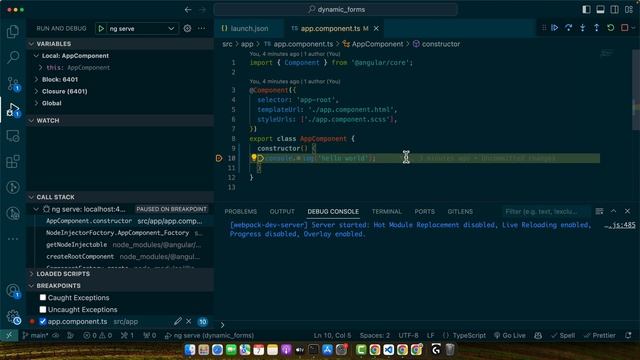Click the main branch in status bar

coord(36,336)
